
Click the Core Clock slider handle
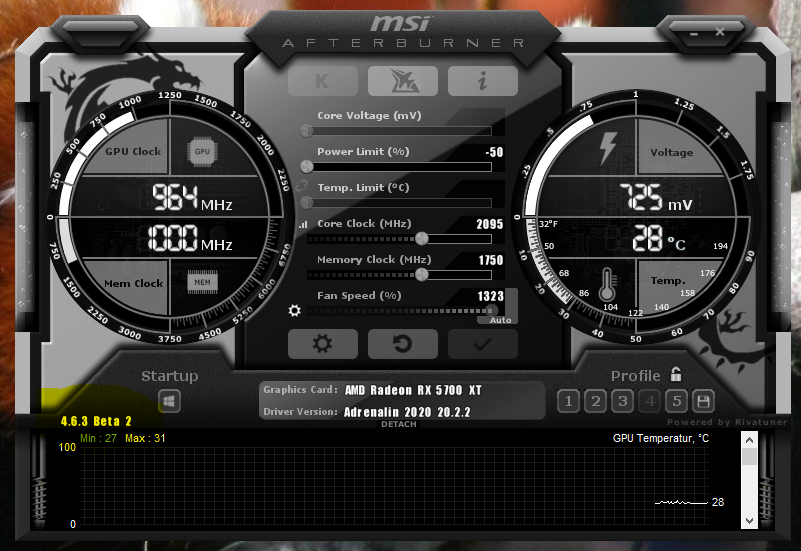point(421,238)
